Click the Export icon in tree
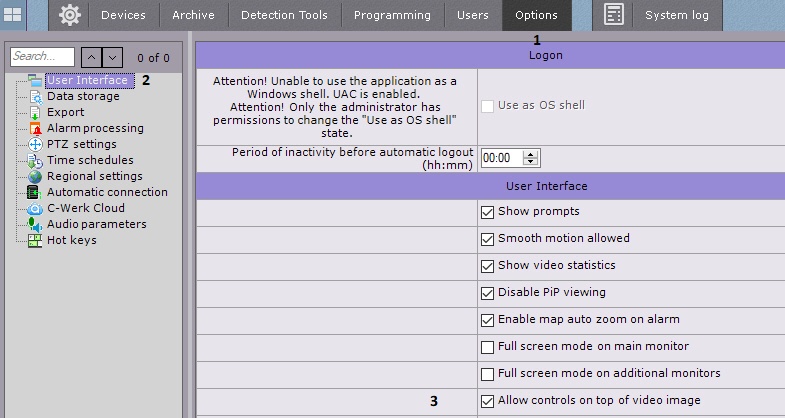Image resolution: width=785 pixels, height=418 pixels. [x=36, y=113]
